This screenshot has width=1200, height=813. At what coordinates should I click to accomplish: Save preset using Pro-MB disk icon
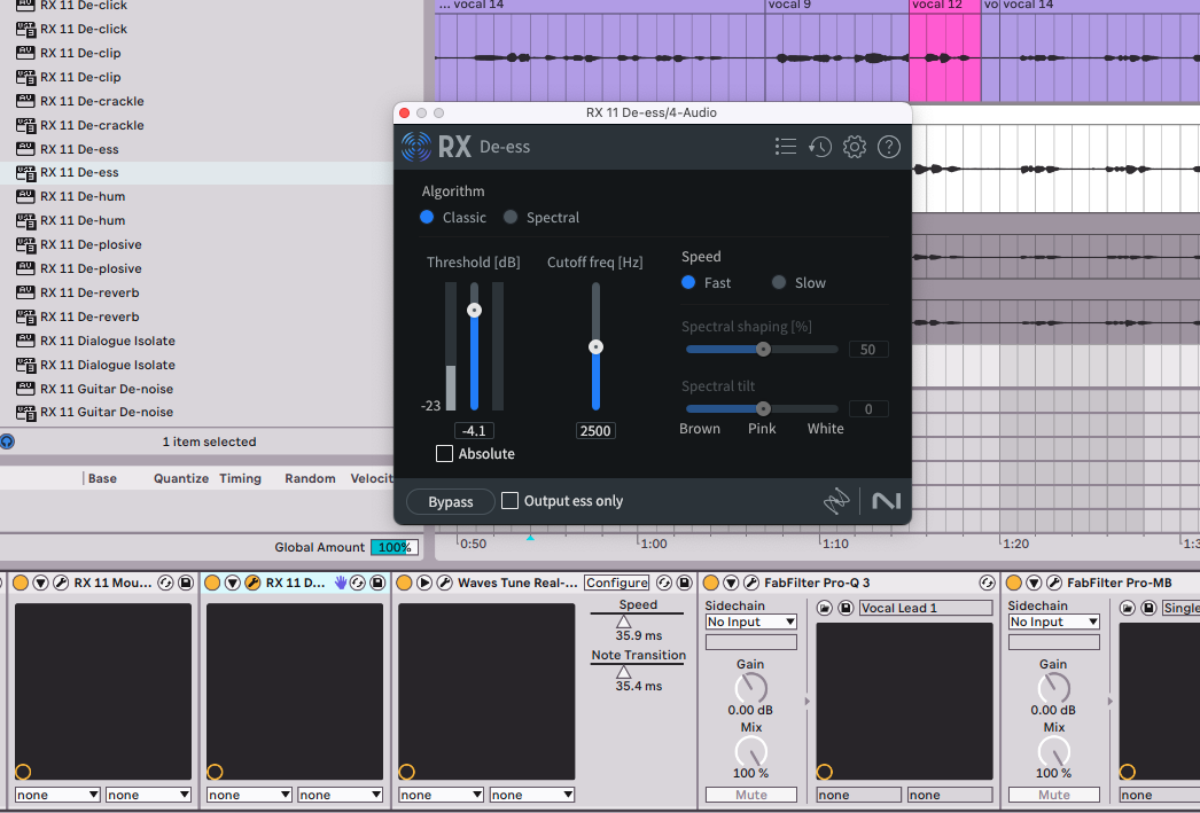[1148, 608]
